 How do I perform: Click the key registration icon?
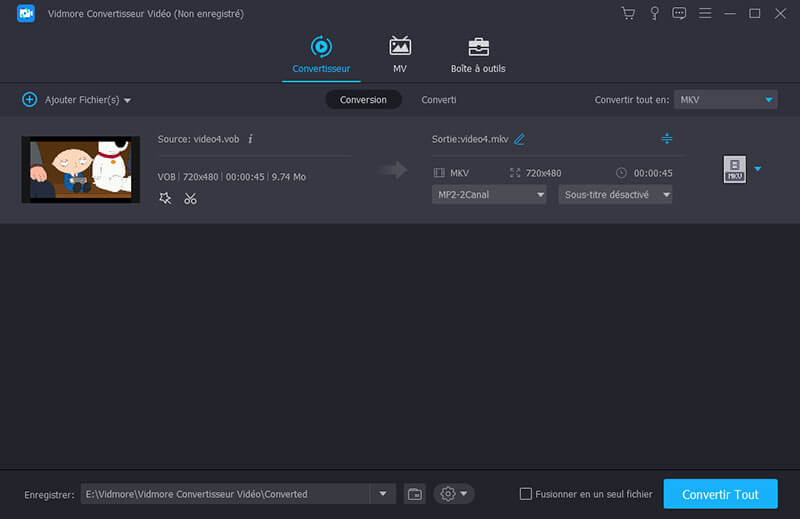[654, 13]
